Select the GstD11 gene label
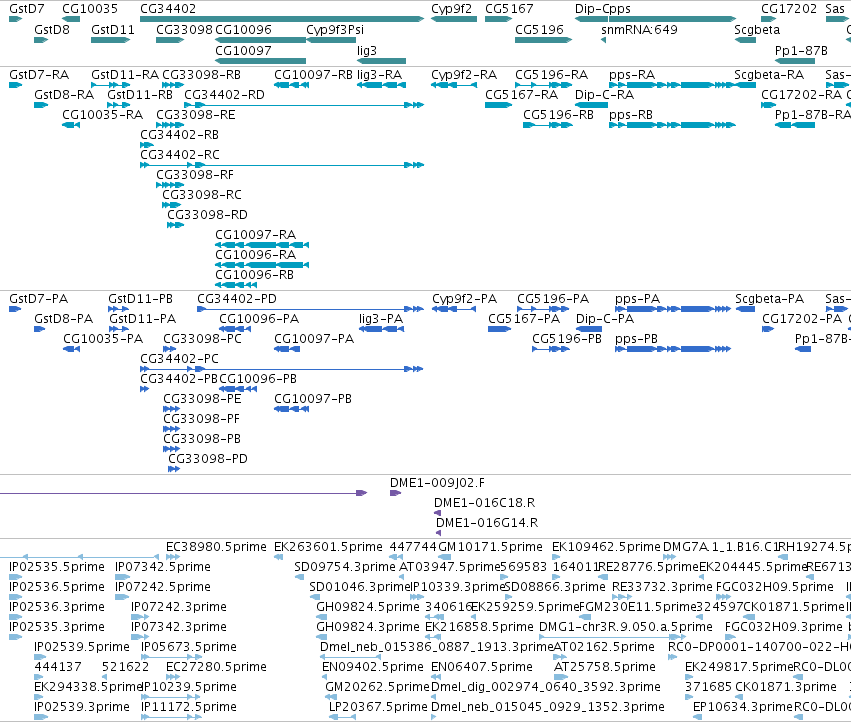 point(112,29)
